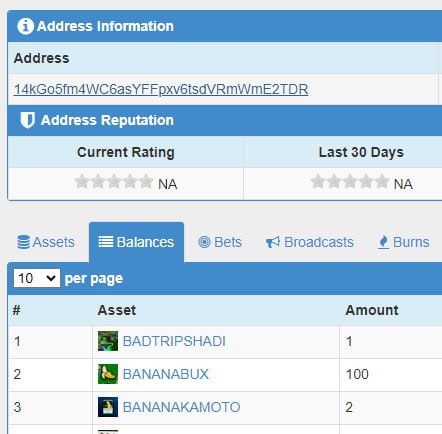Open the 14kGo5fm4WC6asYFFpxv6tsdVRmWmE2TDR address link
The image size is (442, 434).
point(161,89)
